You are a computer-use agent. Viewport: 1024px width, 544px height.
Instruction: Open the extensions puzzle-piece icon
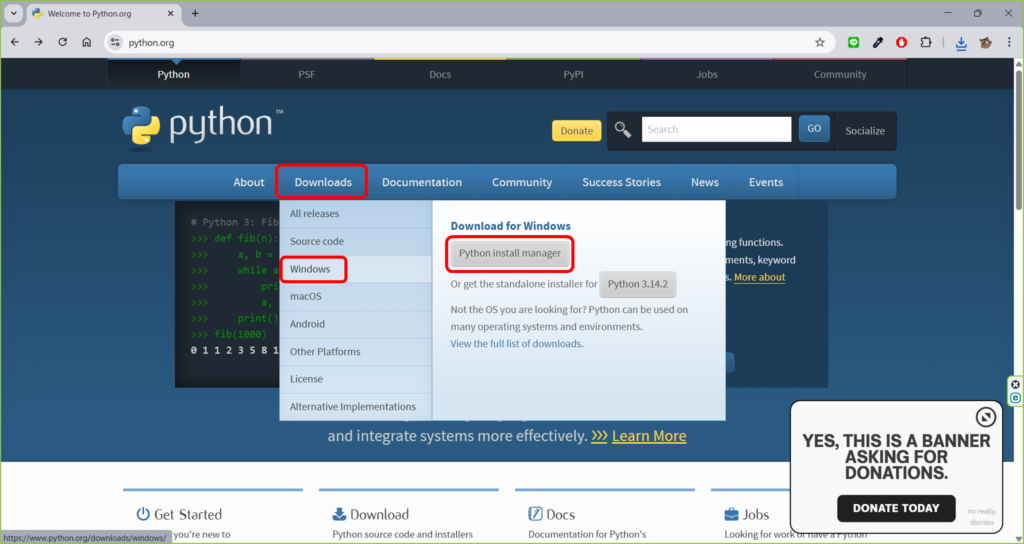click(x=926, y=42)
